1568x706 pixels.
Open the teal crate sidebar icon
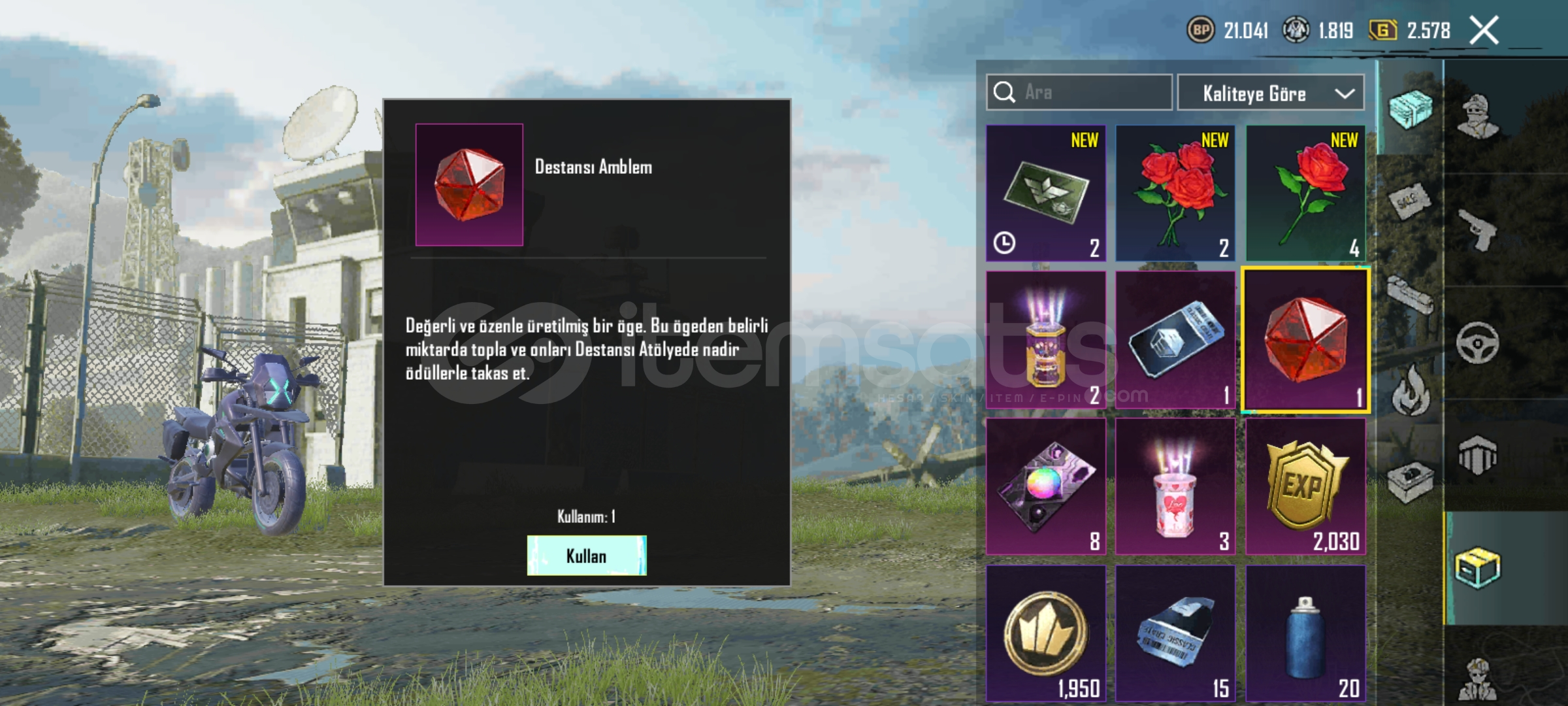point(1410,109)
